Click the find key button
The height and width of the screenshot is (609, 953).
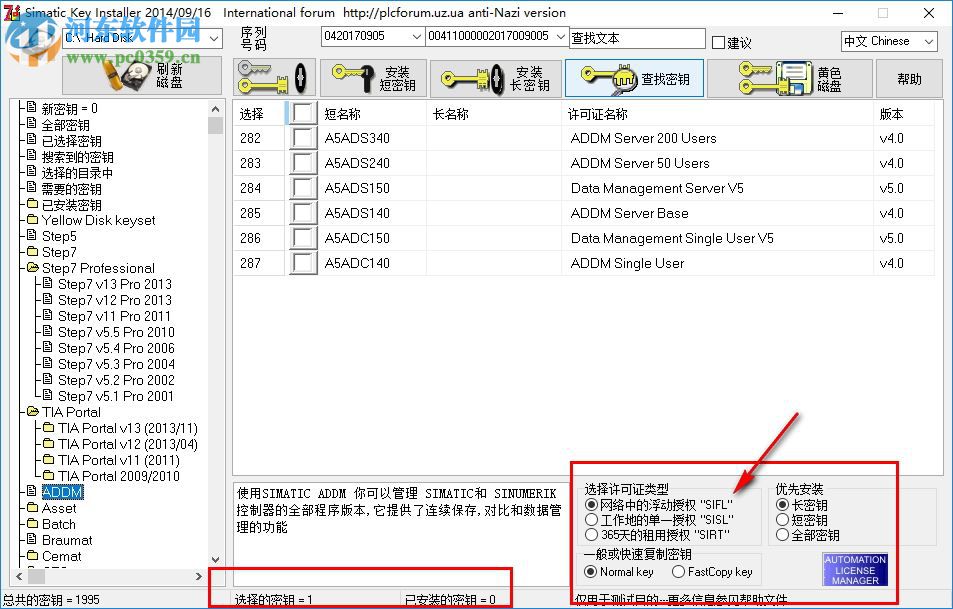click(635, 78)
